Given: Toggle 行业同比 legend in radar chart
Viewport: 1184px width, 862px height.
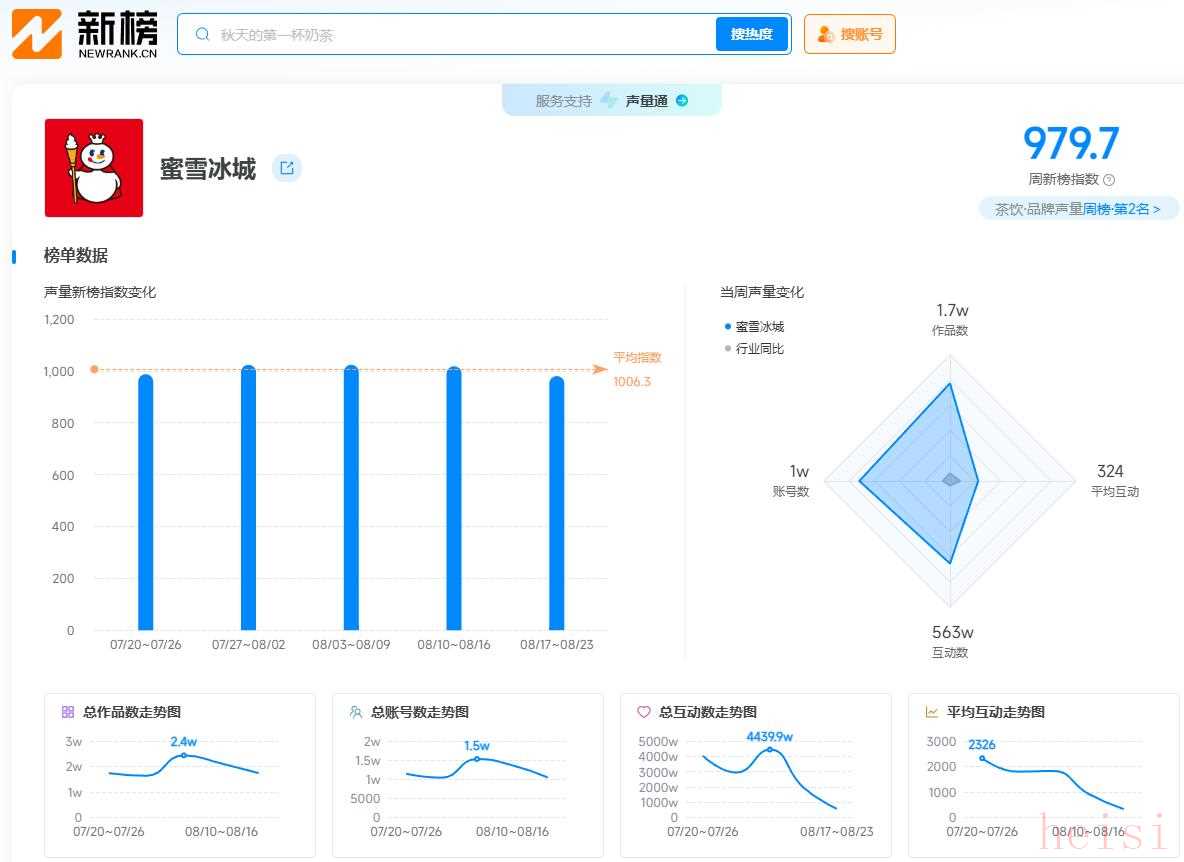Looking at the screenshot, I should (x=754, y=349).
